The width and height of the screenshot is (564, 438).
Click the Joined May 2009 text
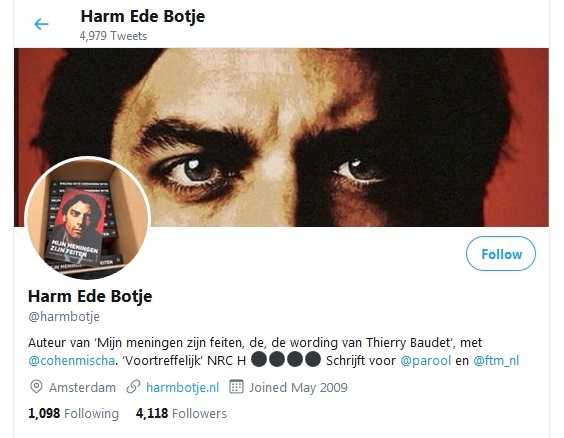click(x=299, y=388)
